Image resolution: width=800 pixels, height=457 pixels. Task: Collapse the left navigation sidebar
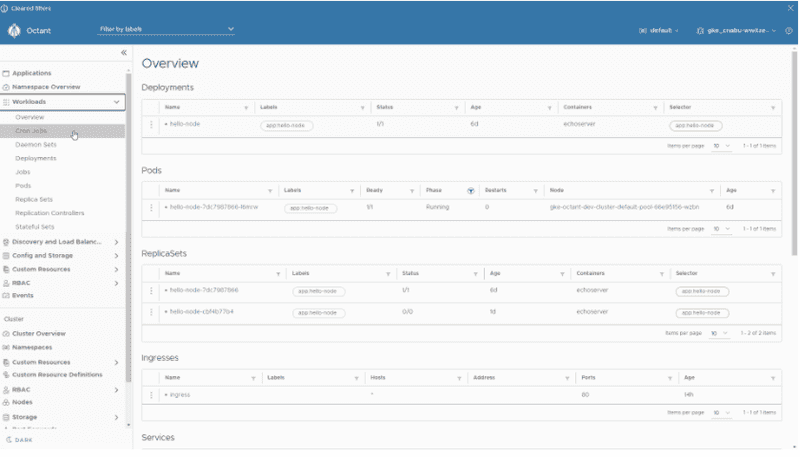[x=123, y=52]
